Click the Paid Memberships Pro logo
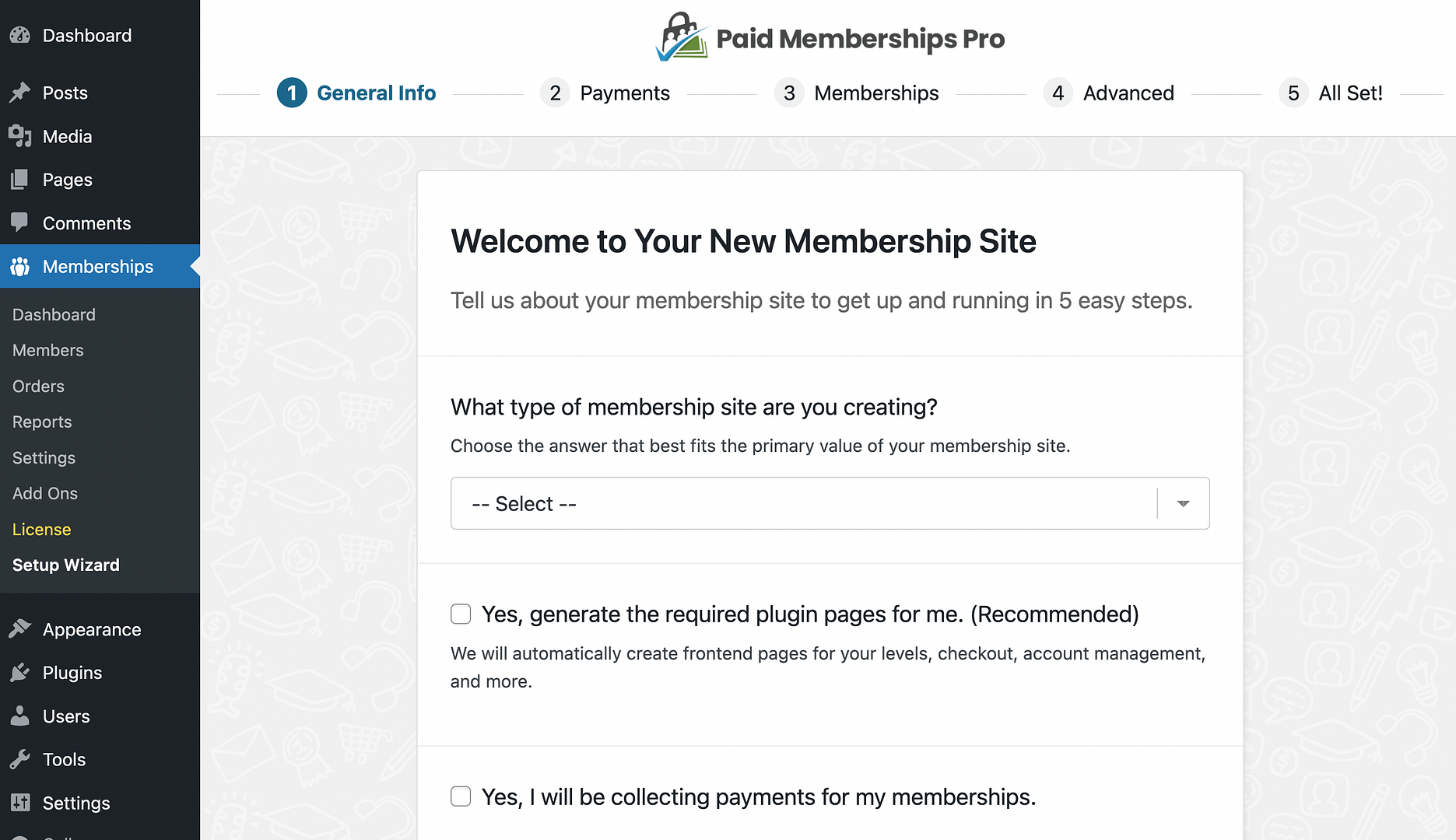Viewport: 1456px width, 840px height. click(x=830, y=37)
